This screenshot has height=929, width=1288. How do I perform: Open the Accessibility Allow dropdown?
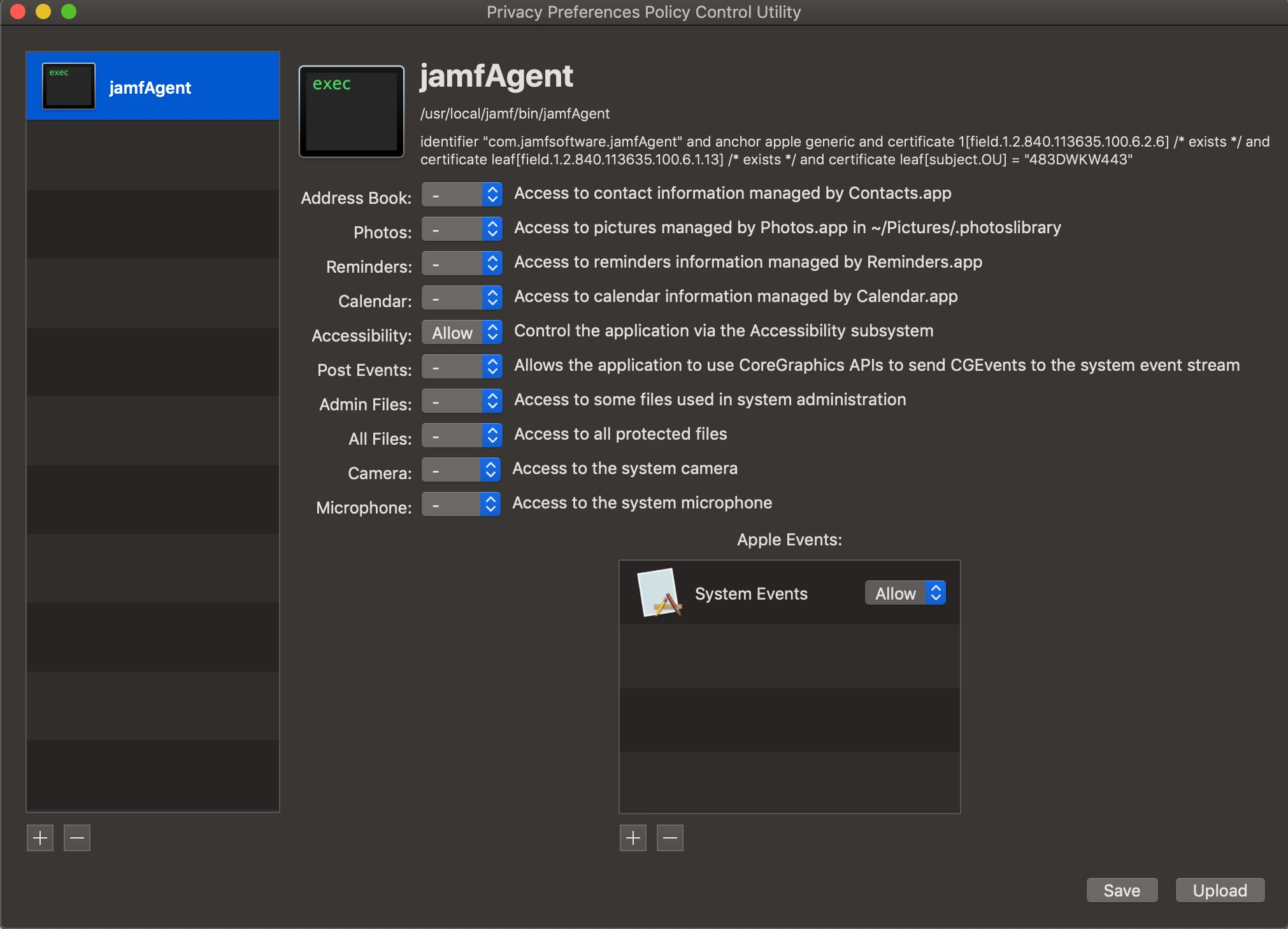pyautogui.click(x=462, y=333)
